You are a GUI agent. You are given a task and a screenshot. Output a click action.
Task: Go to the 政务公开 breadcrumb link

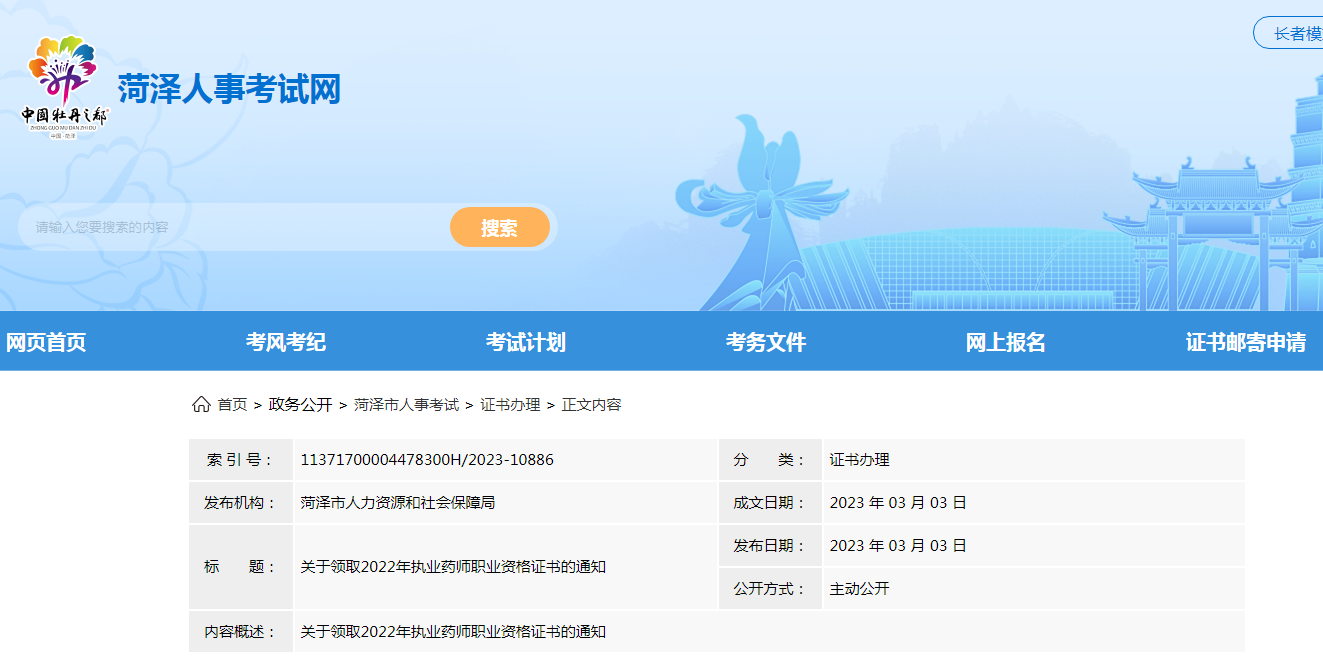(x=300, y=404)
